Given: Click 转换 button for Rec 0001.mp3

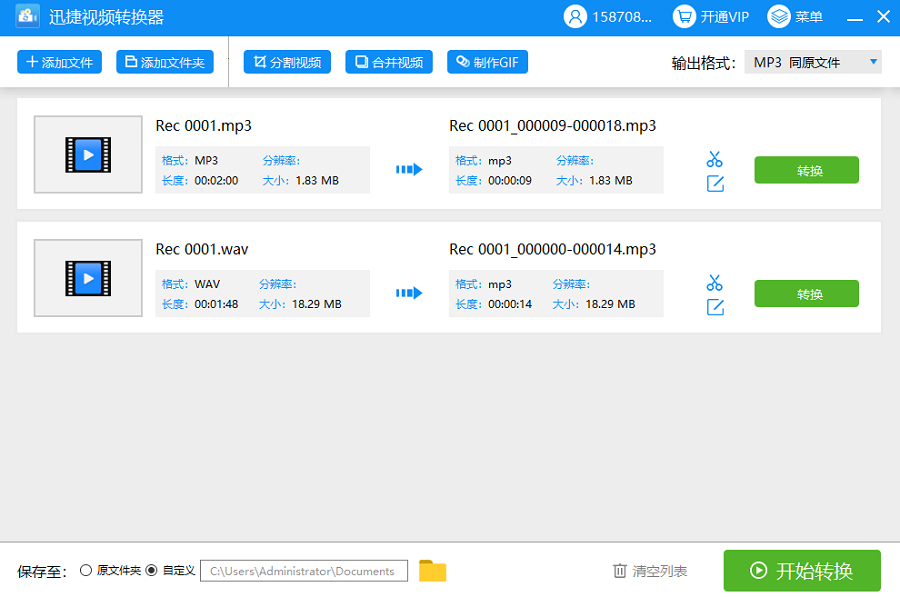Looking at the screenshot, I should point(806,170).
